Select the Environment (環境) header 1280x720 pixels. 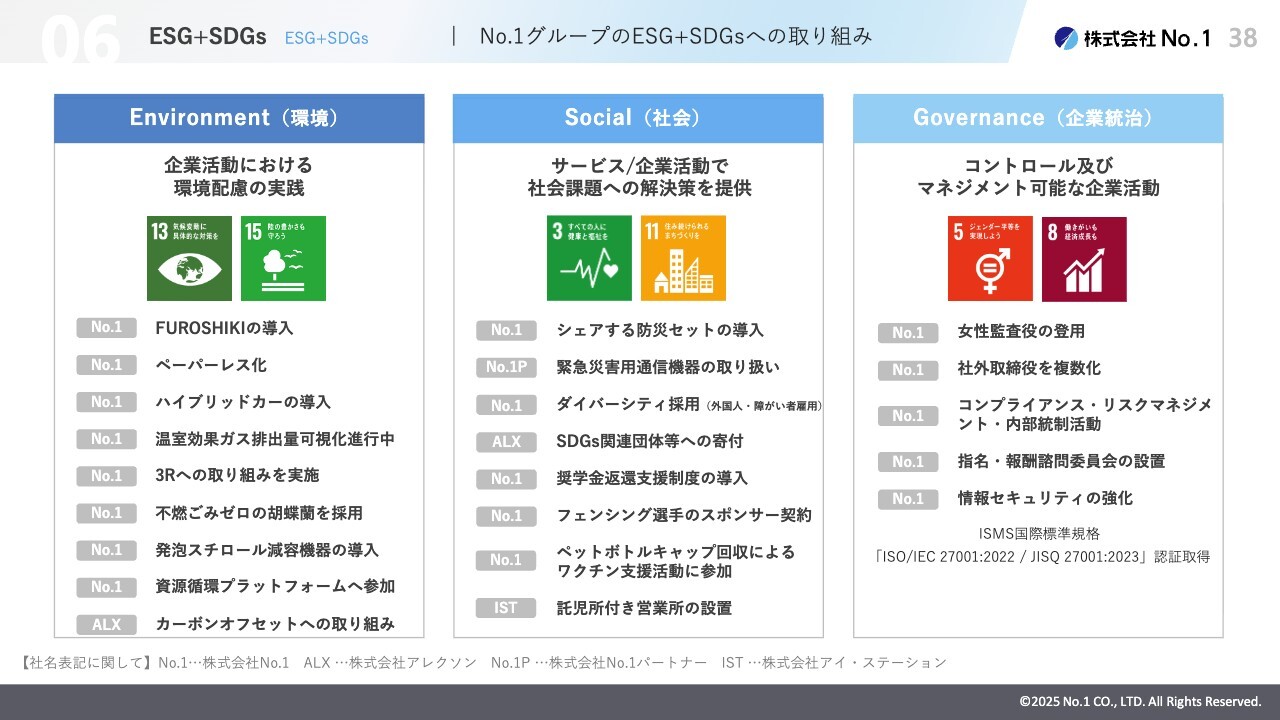(239, 118)
